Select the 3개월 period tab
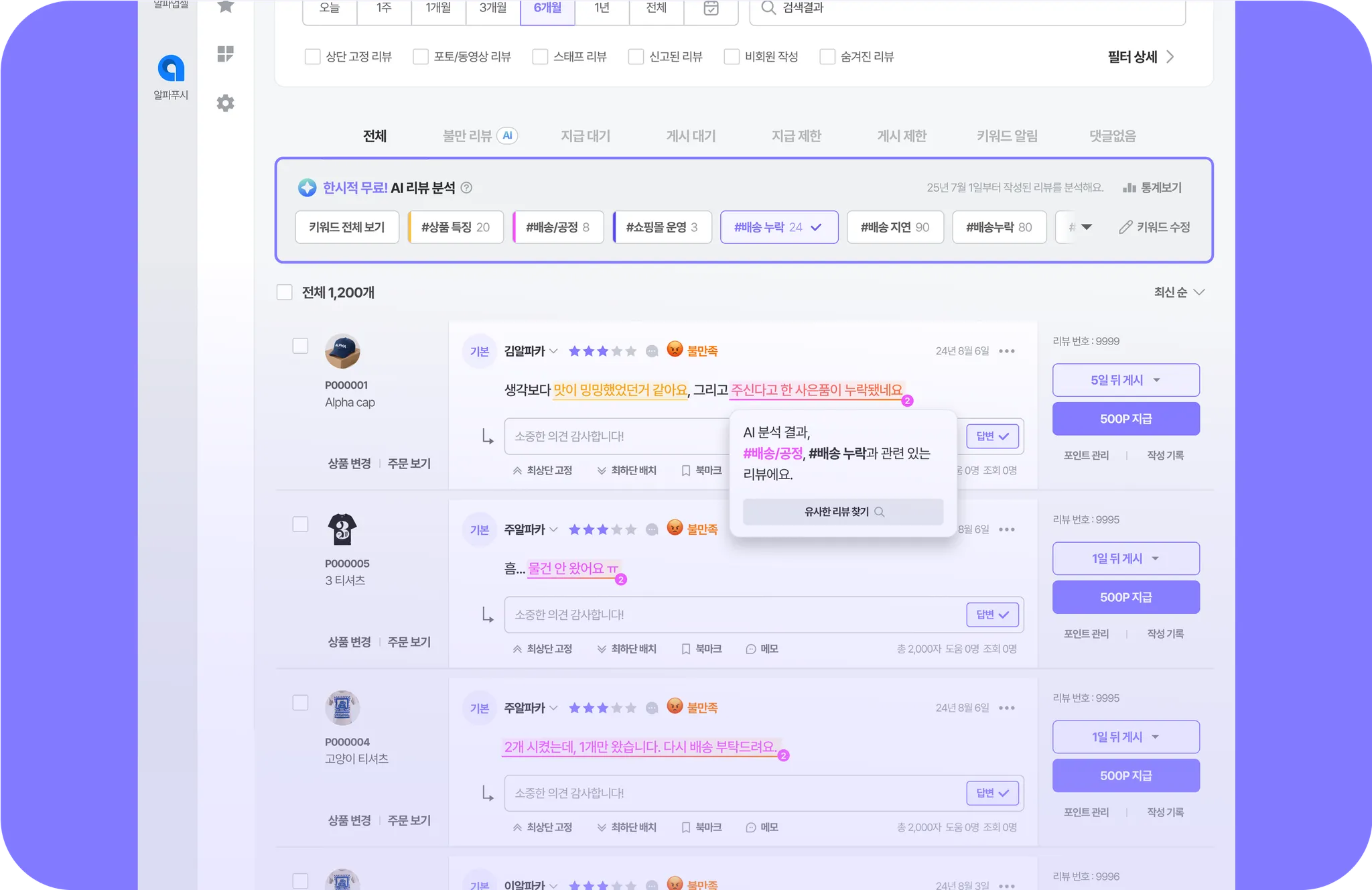The height and width of the screenshot is (890, 1372). point(493,8)
